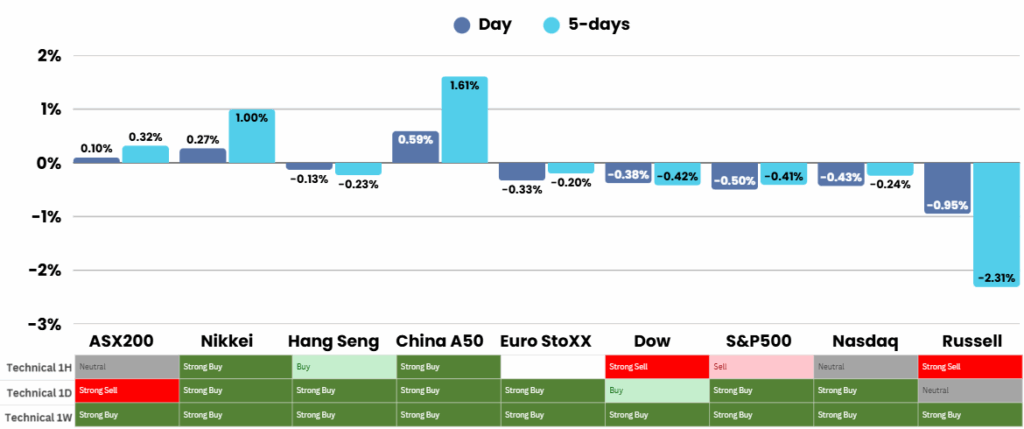
Task: Click the Russell Day bar showing -0.95%
Action: [x=946, y=188]
